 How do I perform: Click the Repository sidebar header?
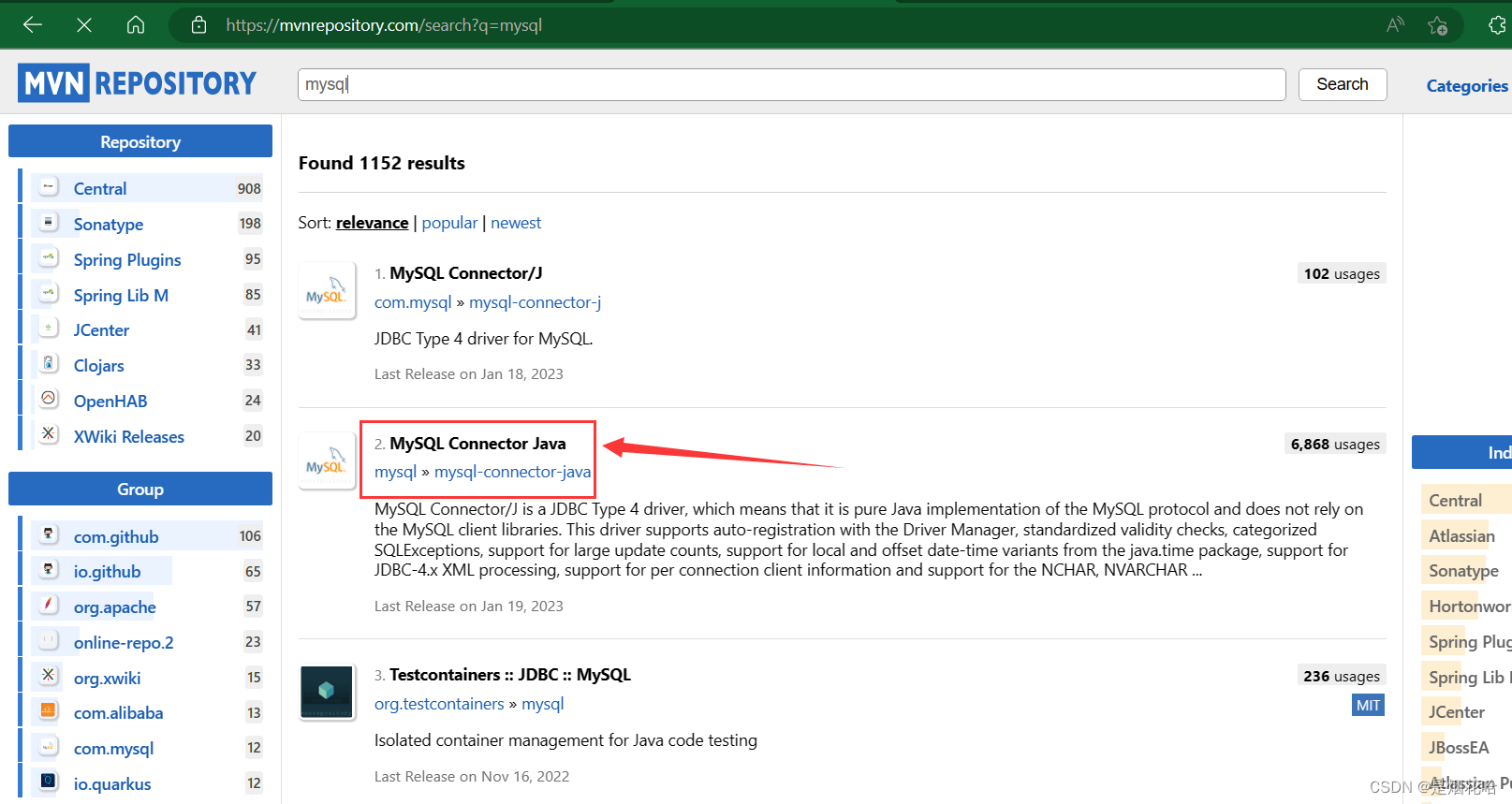140,141
